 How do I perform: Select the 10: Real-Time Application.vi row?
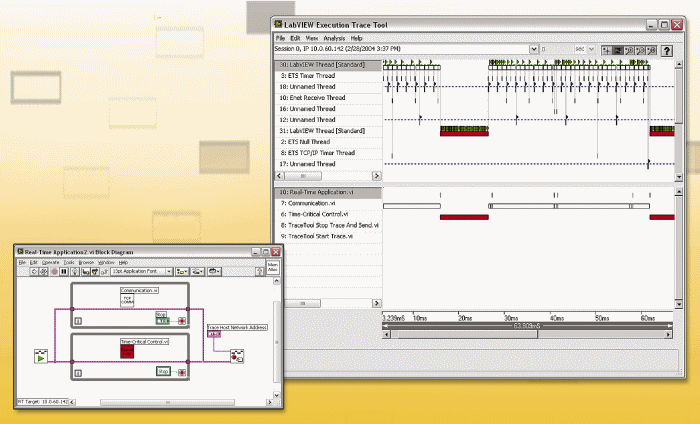point(328,192)
